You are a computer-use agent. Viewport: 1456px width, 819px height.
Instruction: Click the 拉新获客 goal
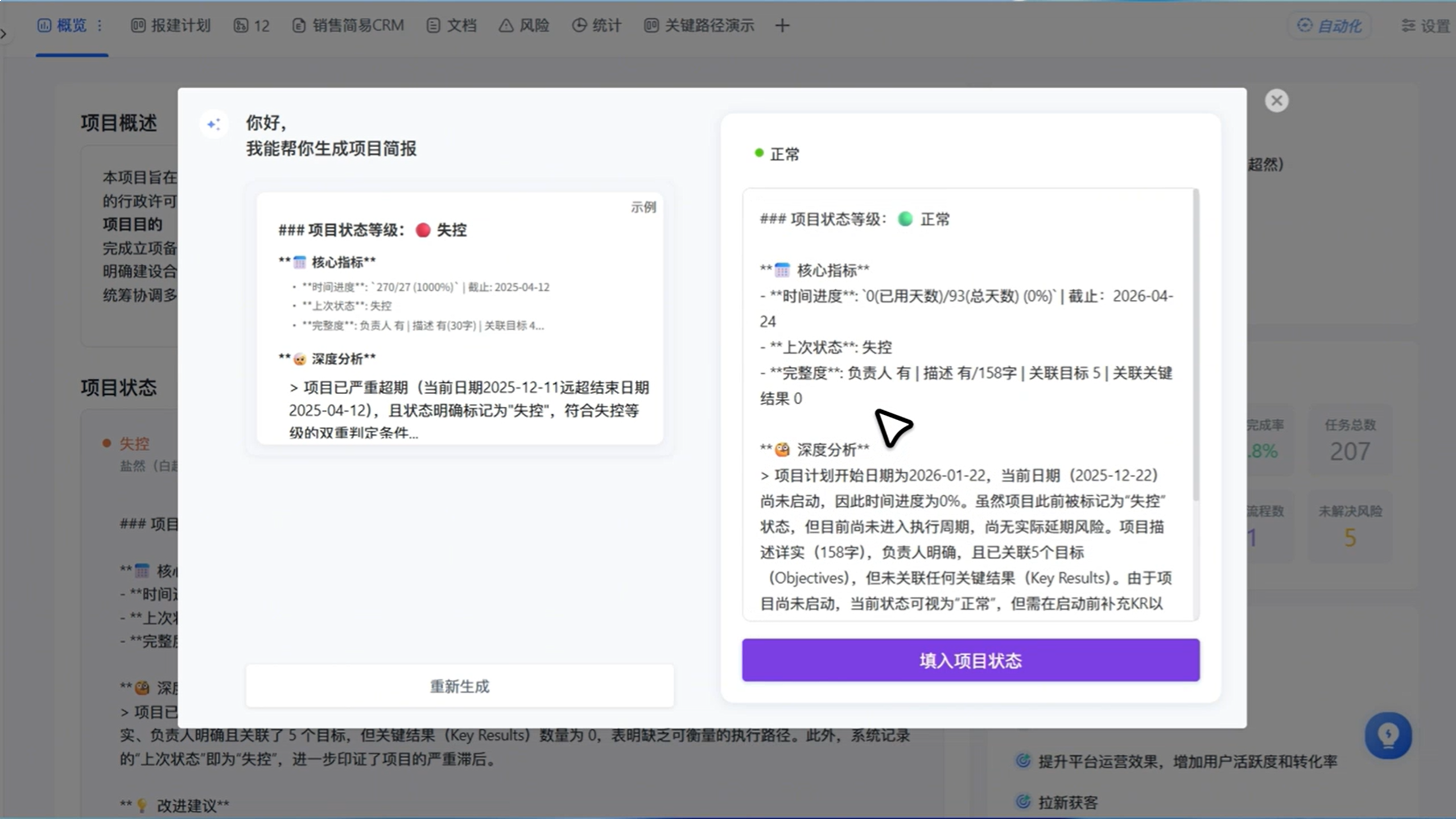(1068, 803)
